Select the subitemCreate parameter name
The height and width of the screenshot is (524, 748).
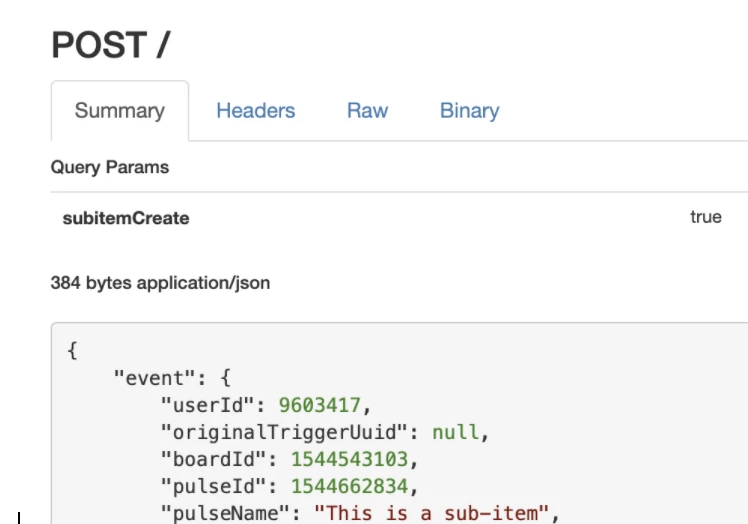point(126,218)
